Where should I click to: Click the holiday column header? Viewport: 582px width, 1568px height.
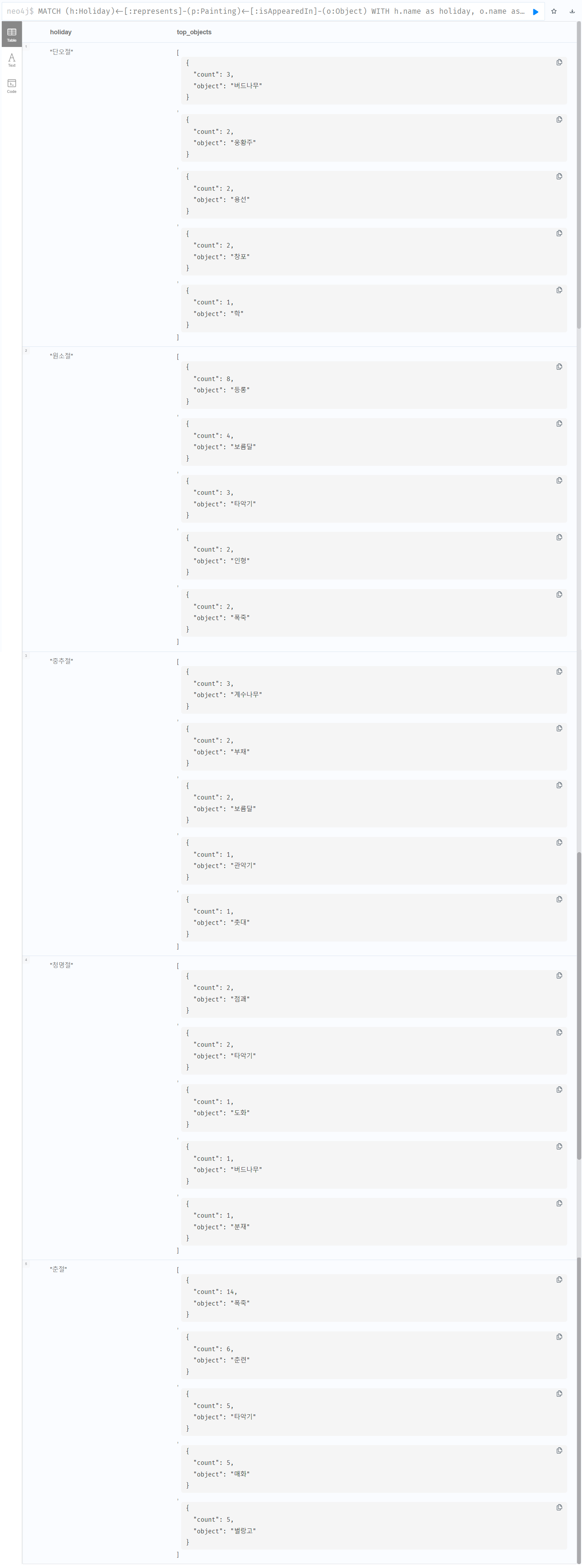click(x=61, y=32)
